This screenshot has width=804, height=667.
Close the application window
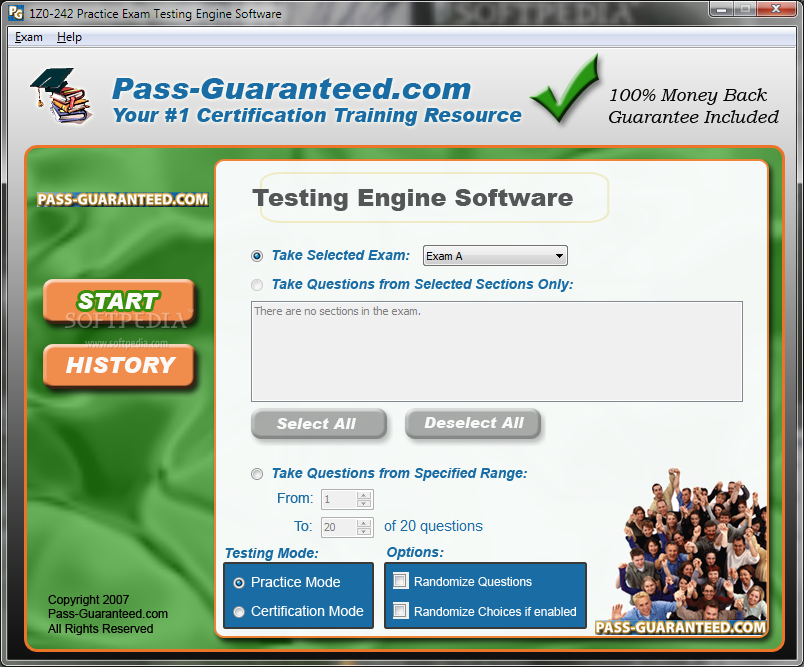776,9
